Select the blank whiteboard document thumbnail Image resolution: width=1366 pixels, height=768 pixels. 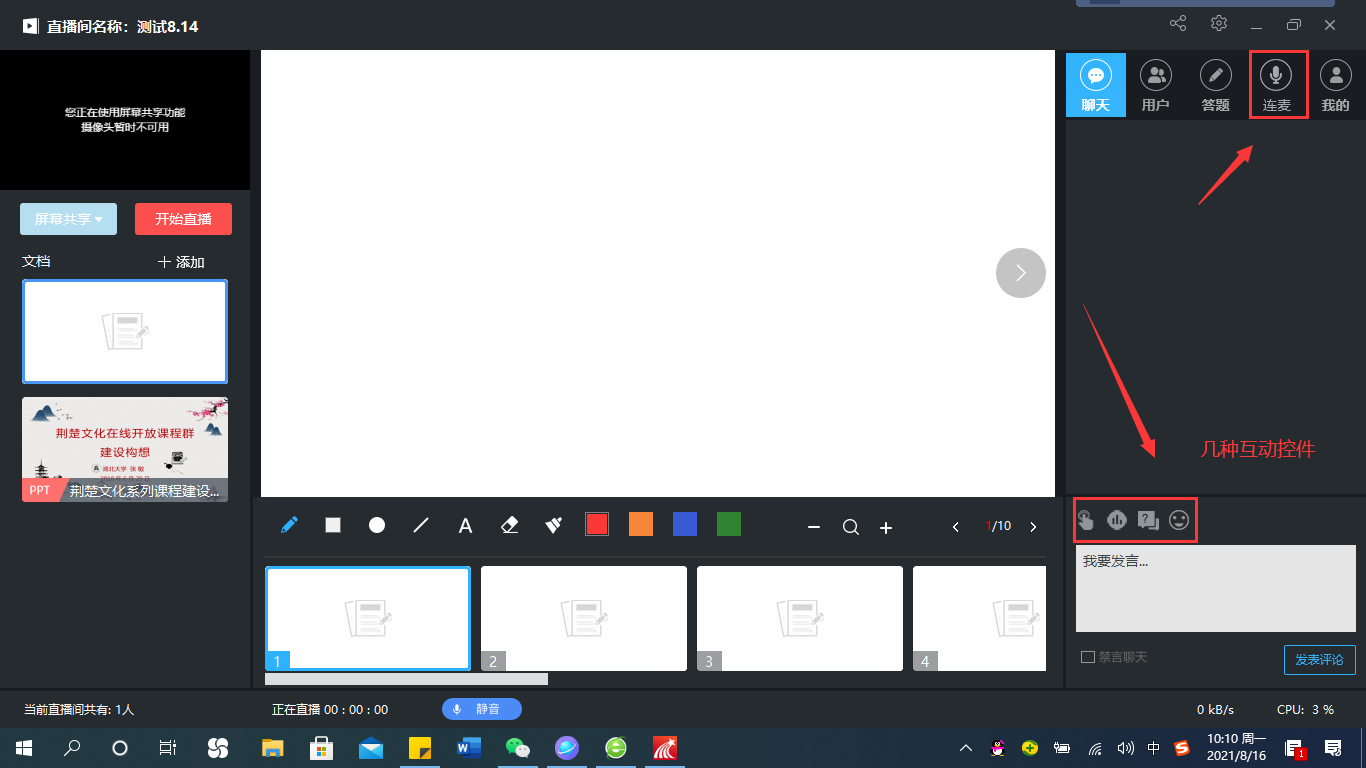(x=125, y=331)
